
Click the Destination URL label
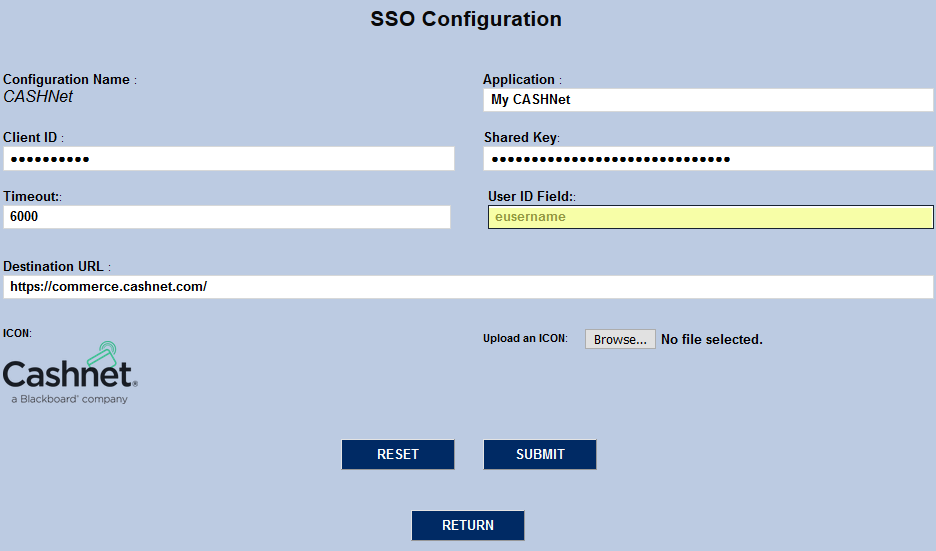pos(54,267)
